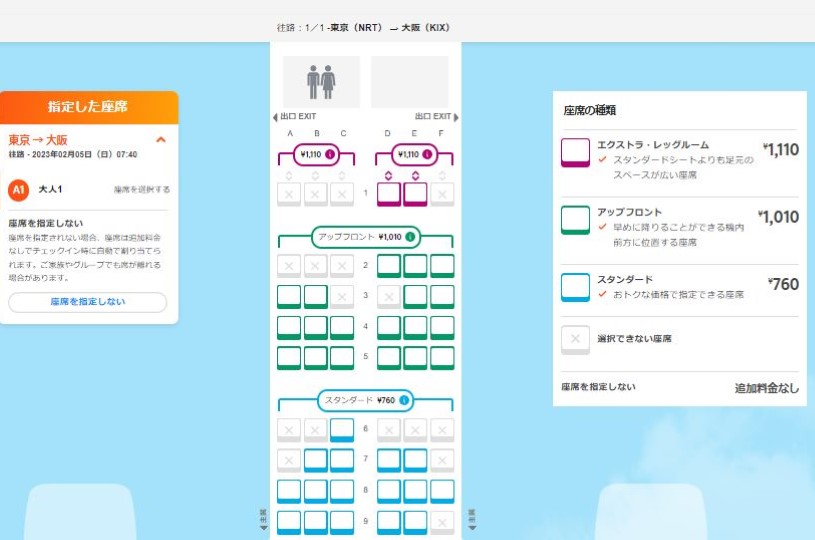
Task: Pick standard seat 6C
Action: (x=342, y=430)
